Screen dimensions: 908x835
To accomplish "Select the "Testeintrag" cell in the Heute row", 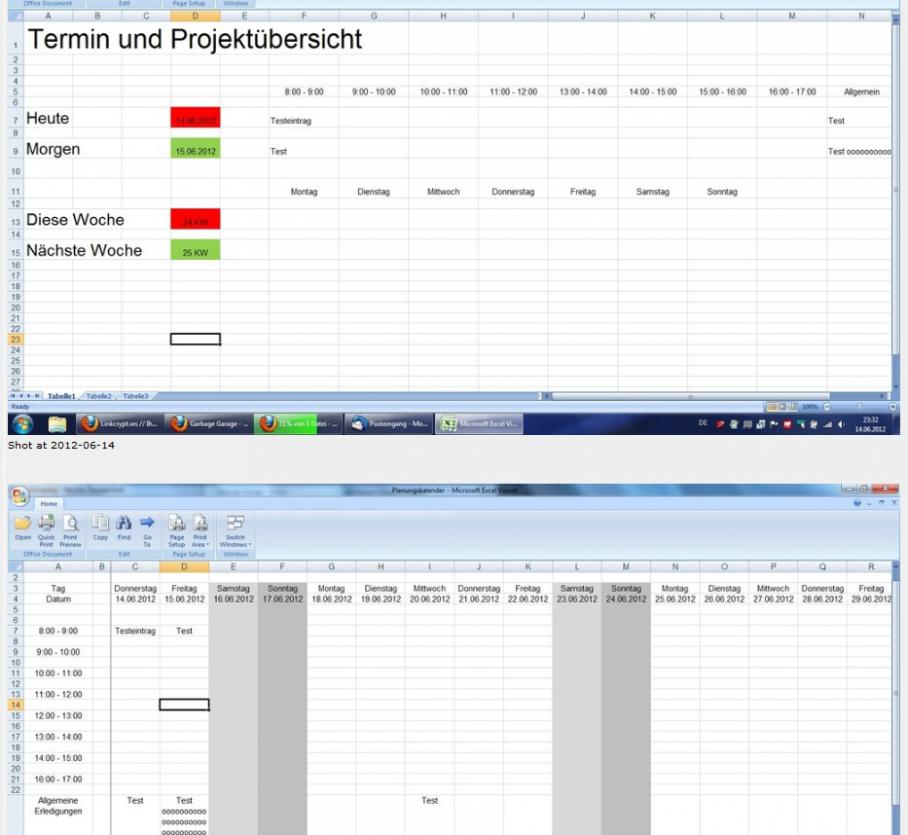I will pyautogui.click(x=303, y=119).
